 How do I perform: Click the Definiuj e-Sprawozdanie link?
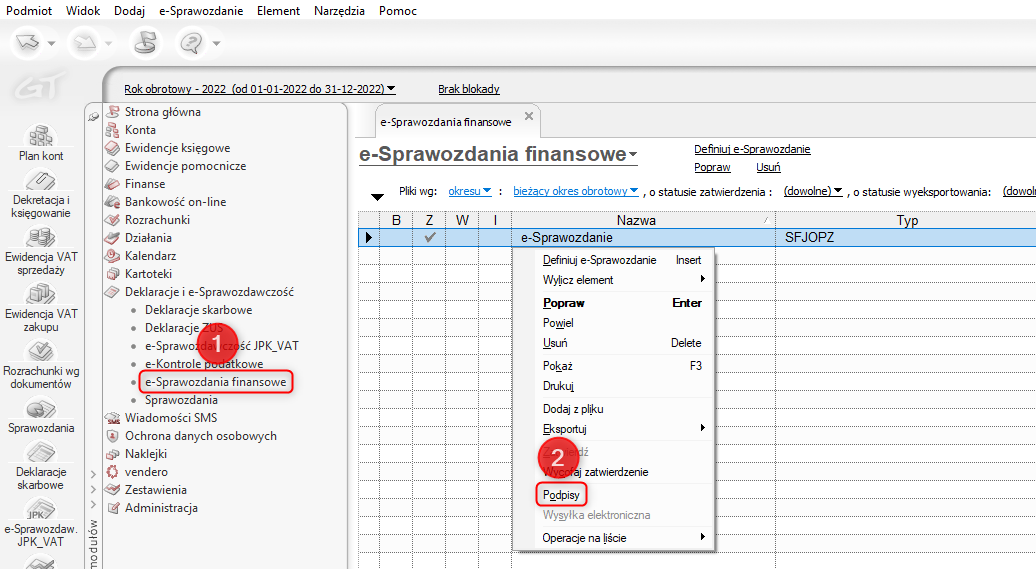[752, 149]
